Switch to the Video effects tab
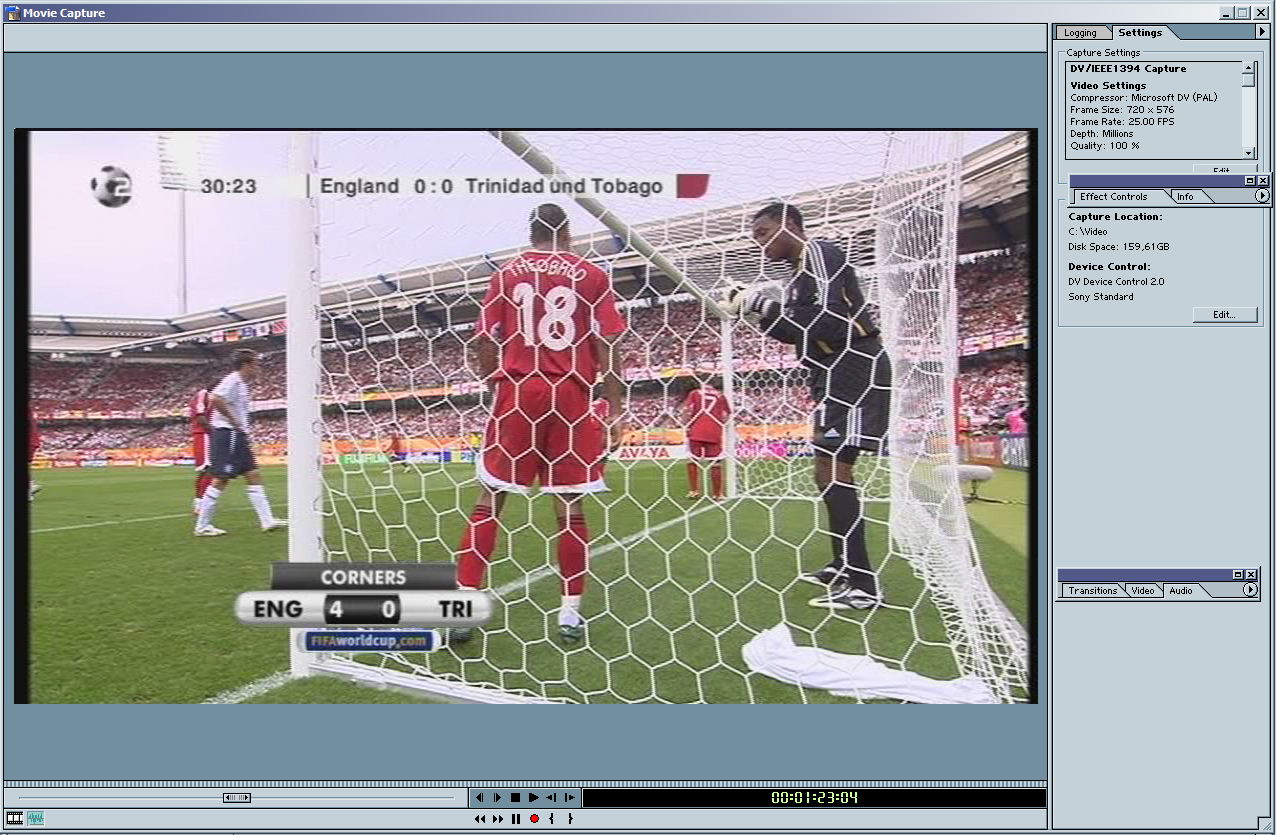 (1143, 591)
